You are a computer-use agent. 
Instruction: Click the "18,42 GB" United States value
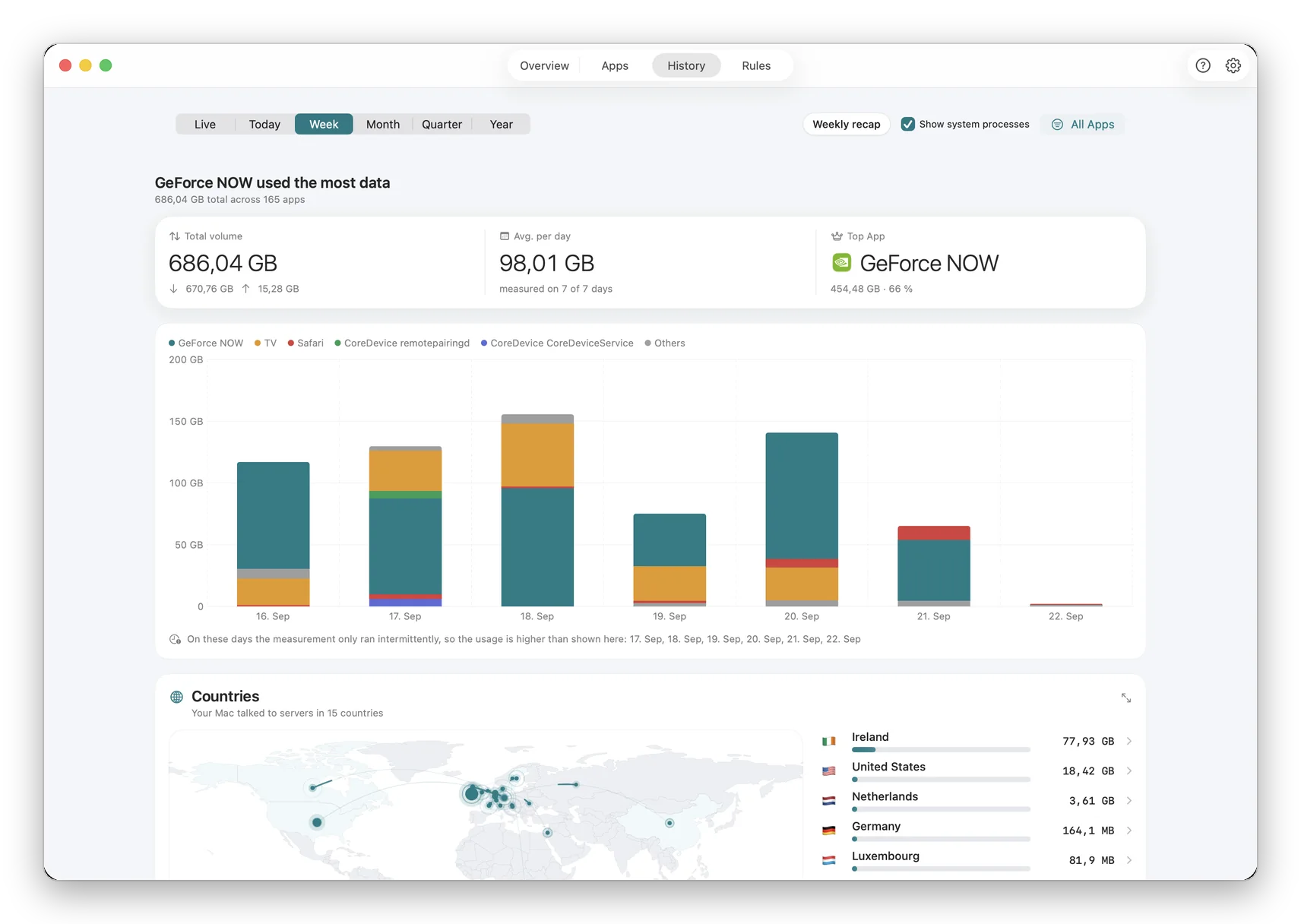pos(1088,771)
